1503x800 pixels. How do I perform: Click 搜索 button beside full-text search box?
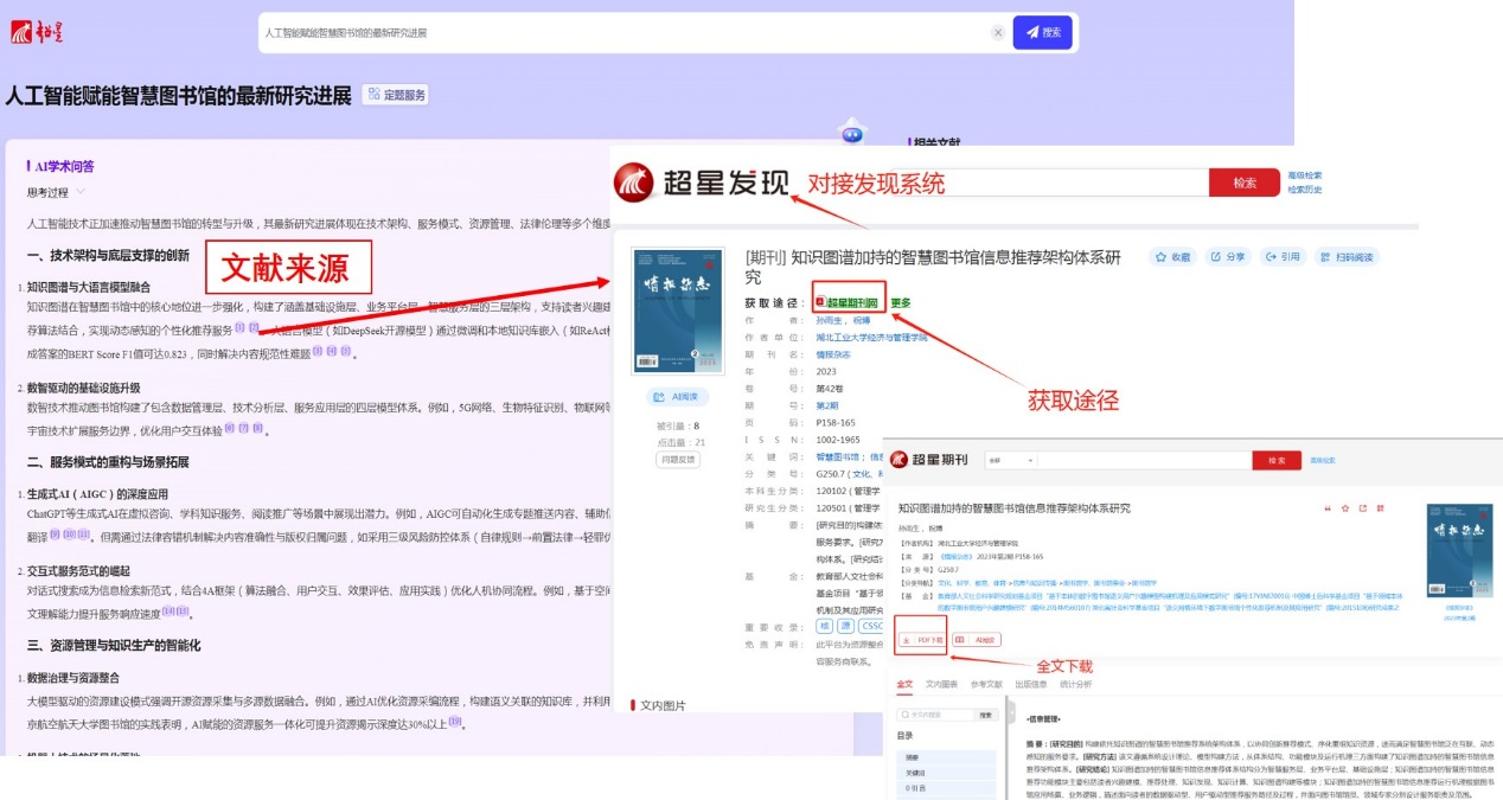tap(986, 715)
